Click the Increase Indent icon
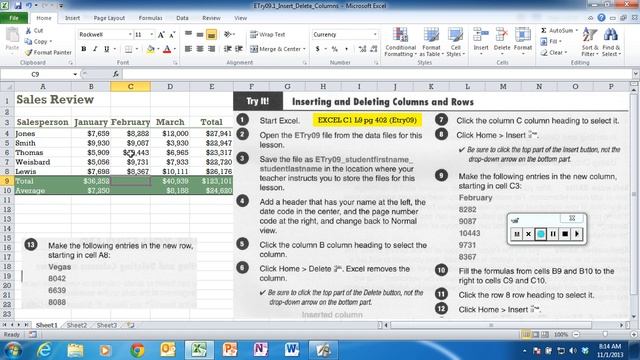Viewport: 640px width, 360px height. pos(239,49)
